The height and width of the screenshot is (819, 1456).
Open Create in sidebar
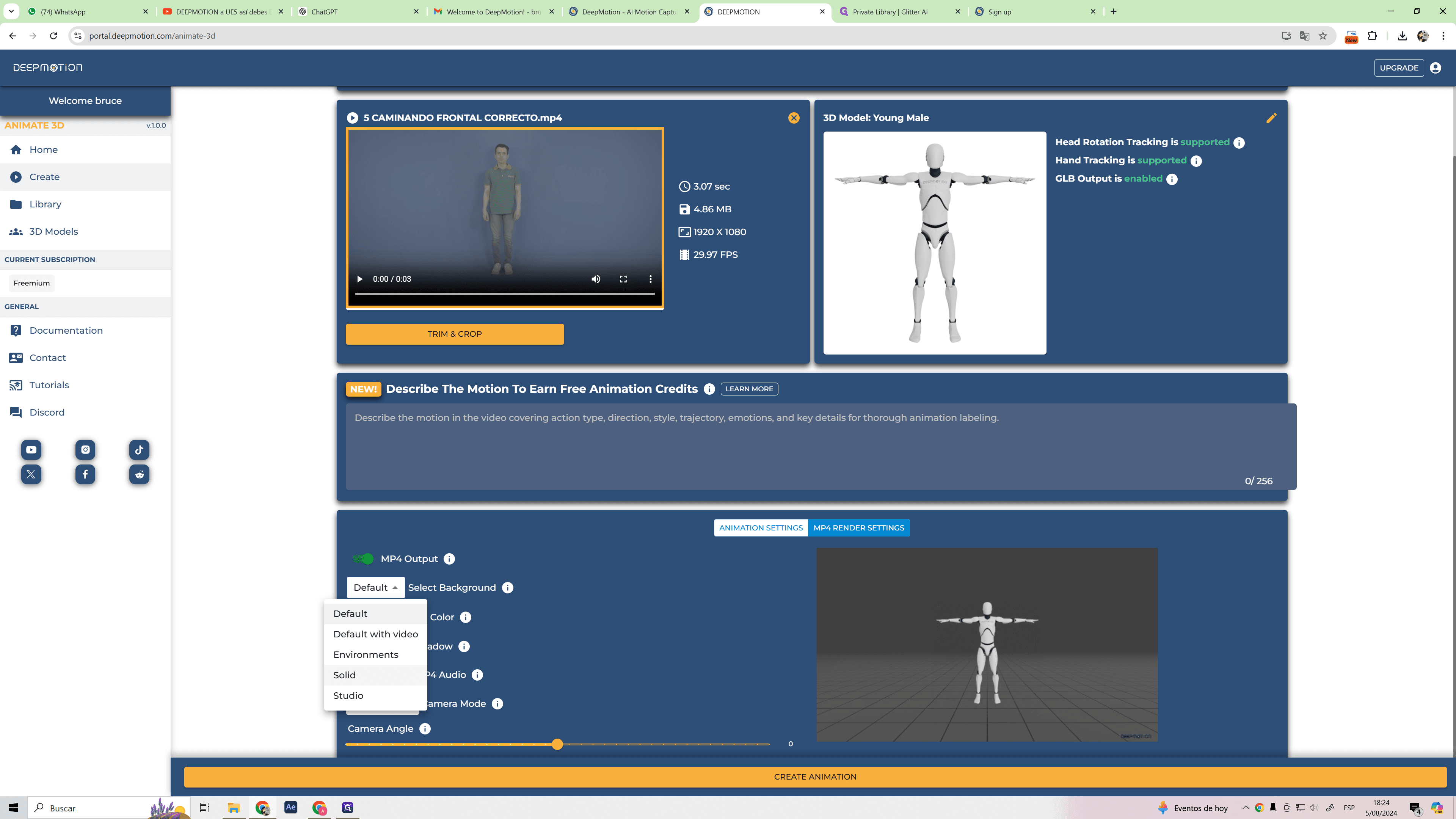(85, 177)
